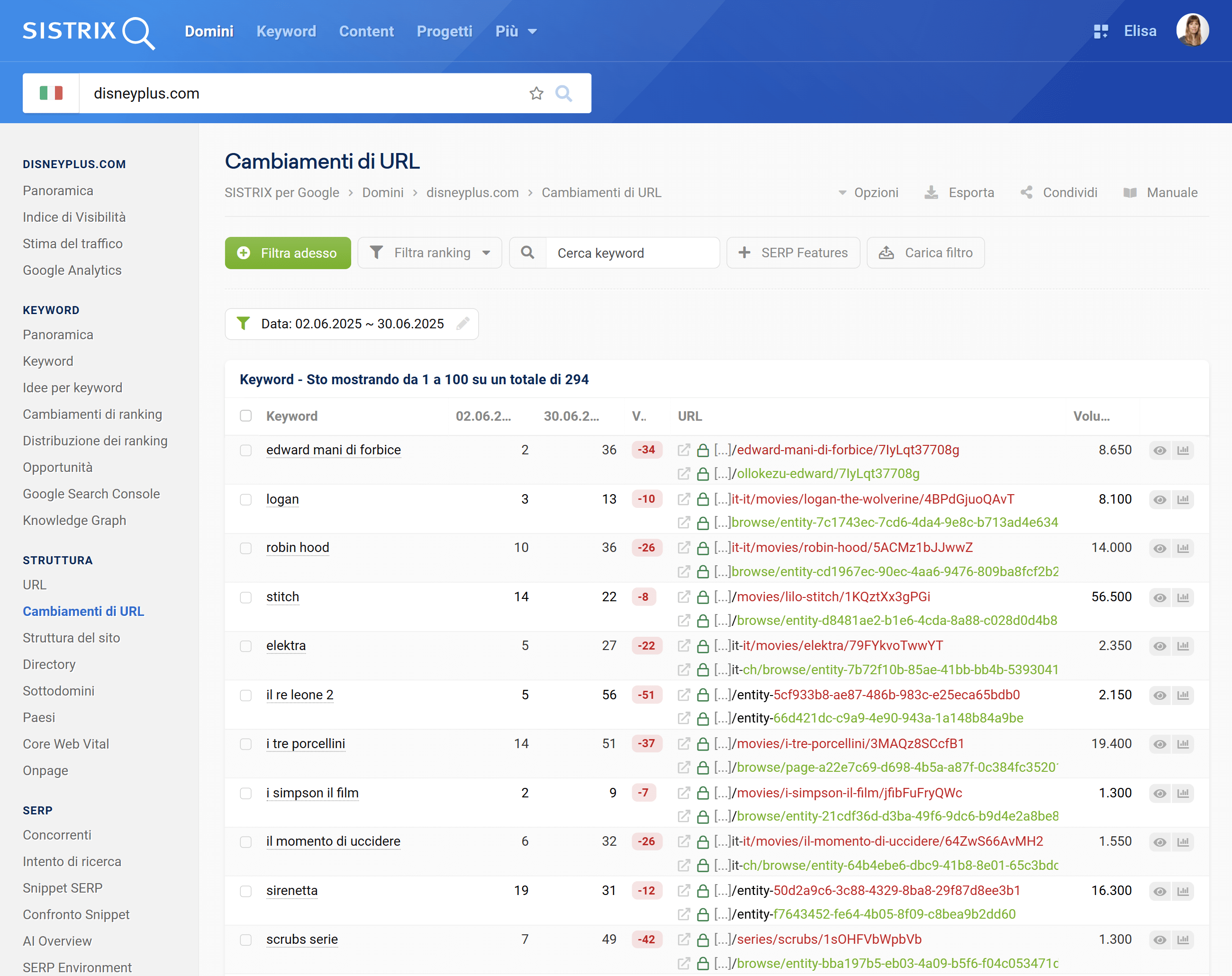
Task: Open external link icon for edward-mani-di-forbice URL
Action: click(x=683, y=450)
